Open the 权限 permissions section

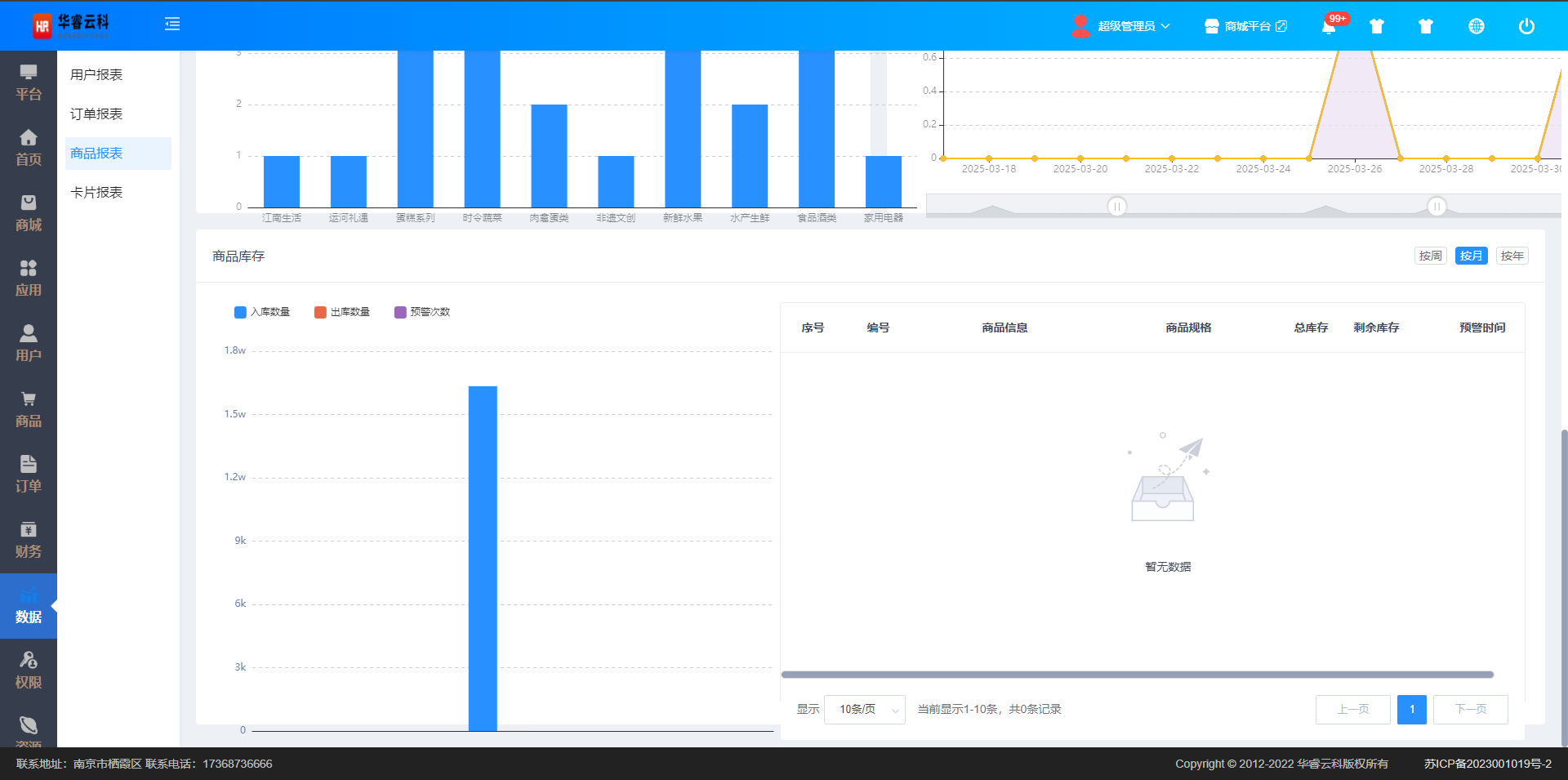click(x=29, y=670)
